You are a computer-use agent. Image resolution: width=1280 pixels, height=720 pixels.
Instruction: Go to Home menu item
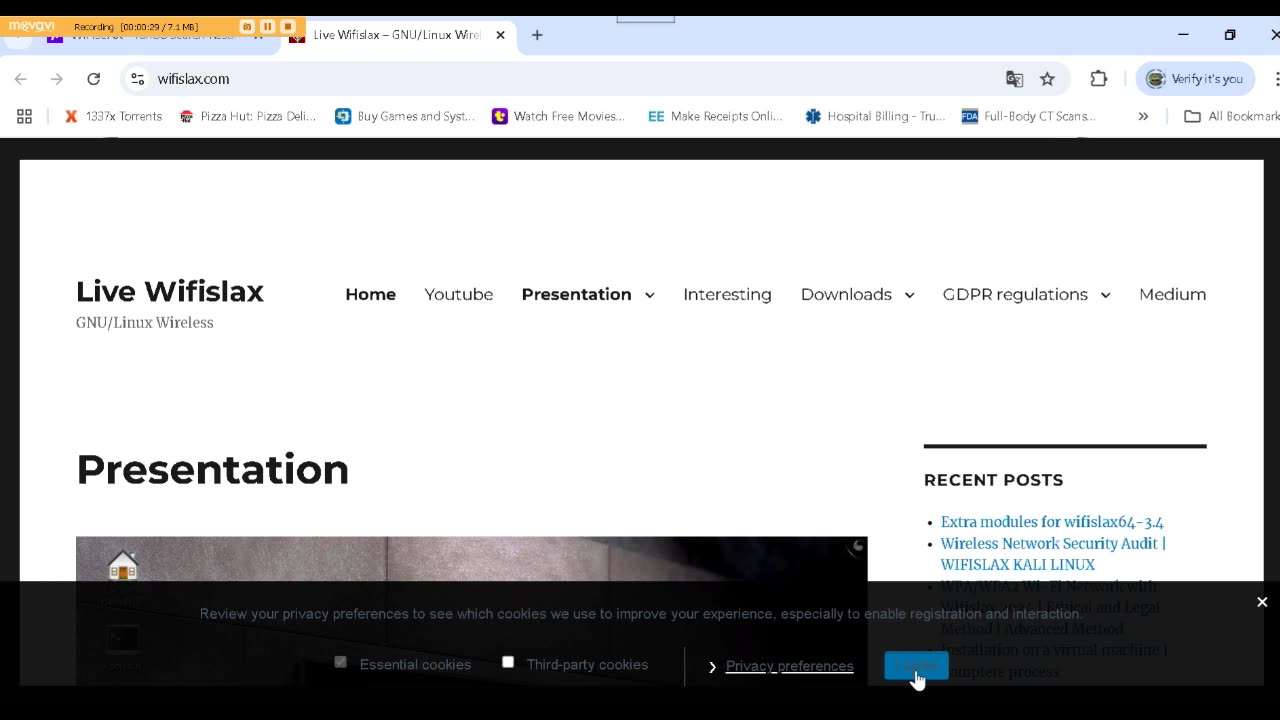[370, 294]
